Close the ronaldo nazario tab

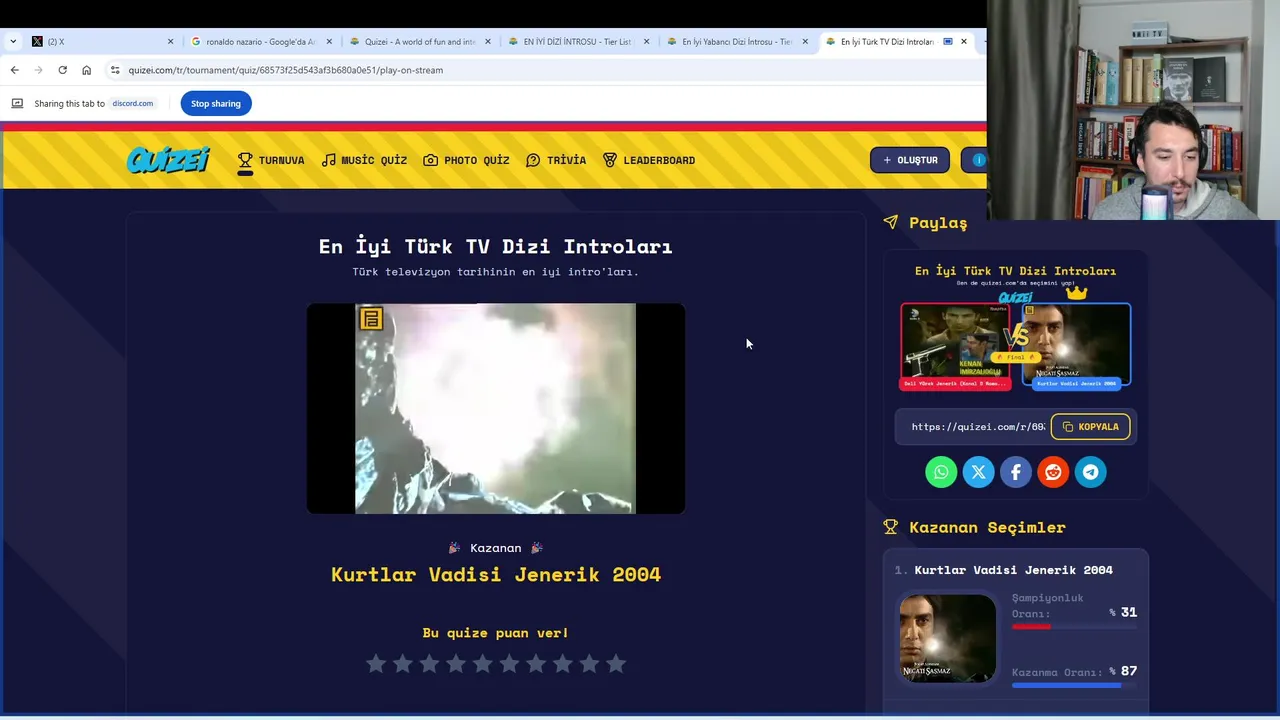point(329,42)
